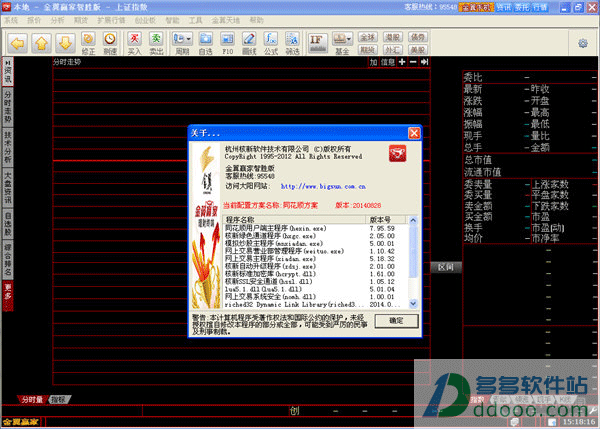Click the 行情 button in the title bar
600x429 pixels.
pos(540,7)
